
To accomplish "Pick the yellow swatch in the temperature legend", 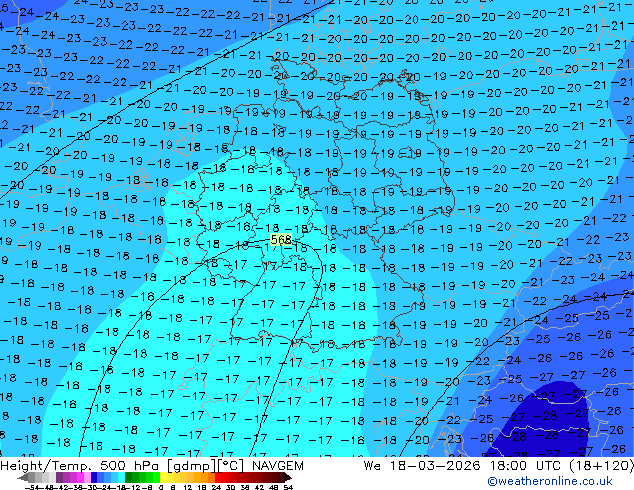I will (x=163, y=477).
